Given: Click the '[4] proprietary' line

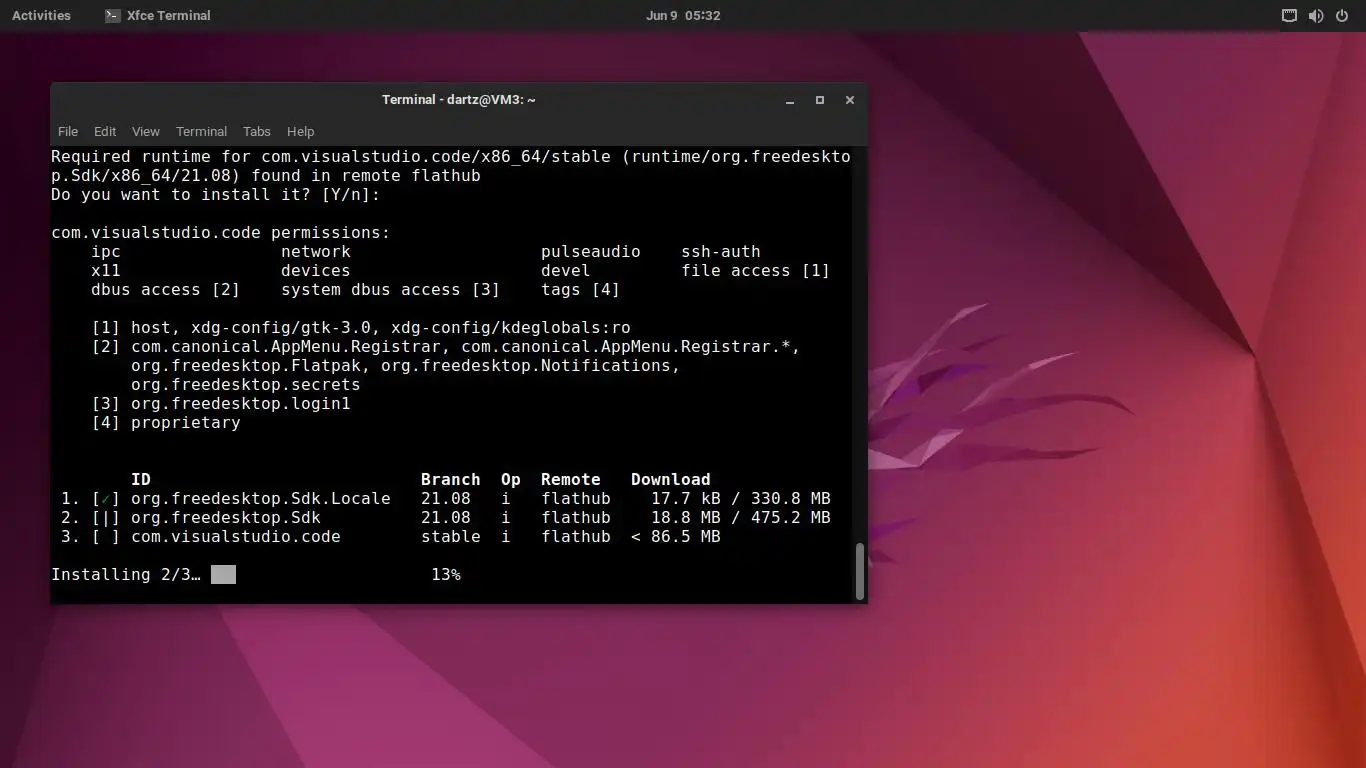Looking at the screenshot, I should point(166,422).
